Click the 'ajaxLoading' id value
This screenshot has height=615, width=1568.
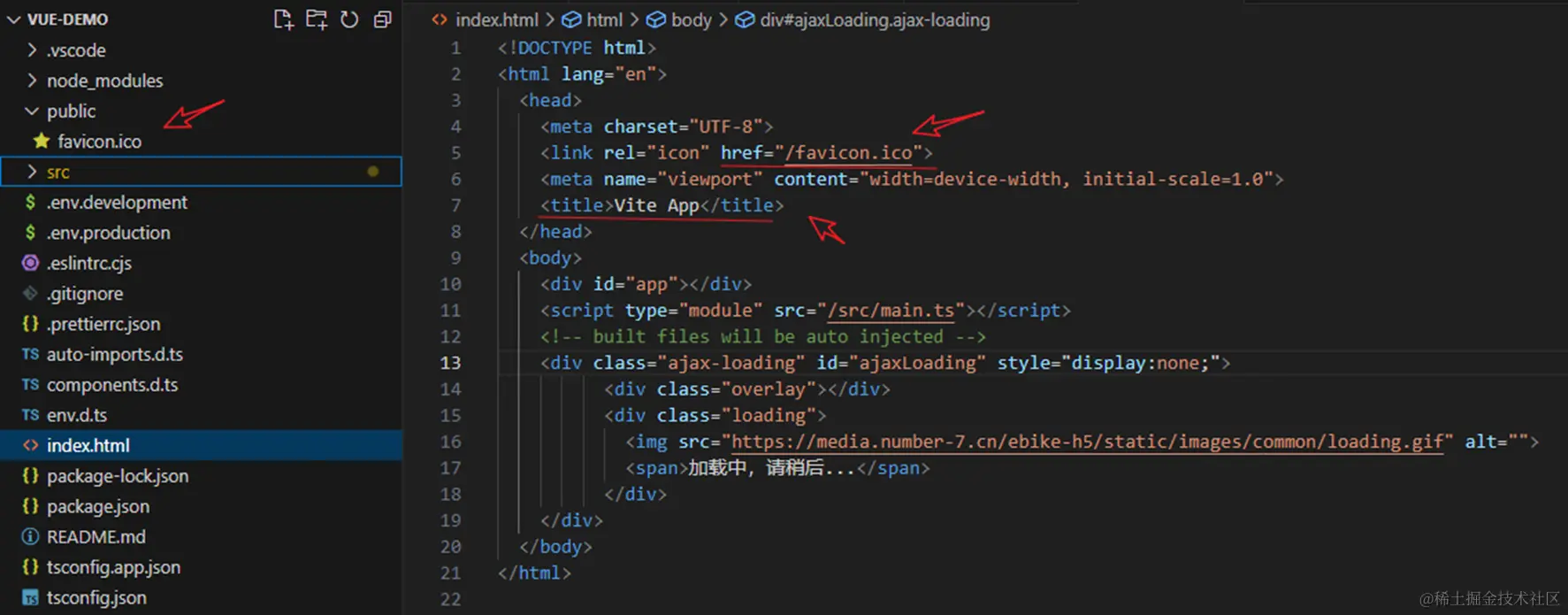918,363
